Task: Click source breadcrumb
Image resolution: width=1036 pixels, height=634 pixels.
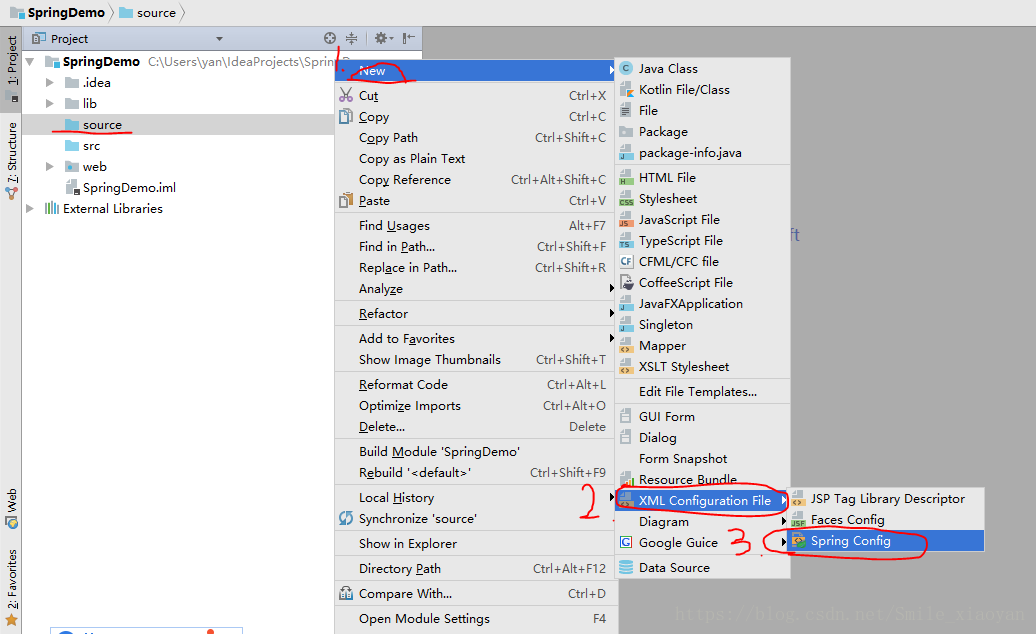Action: click(x=148, y=13)
